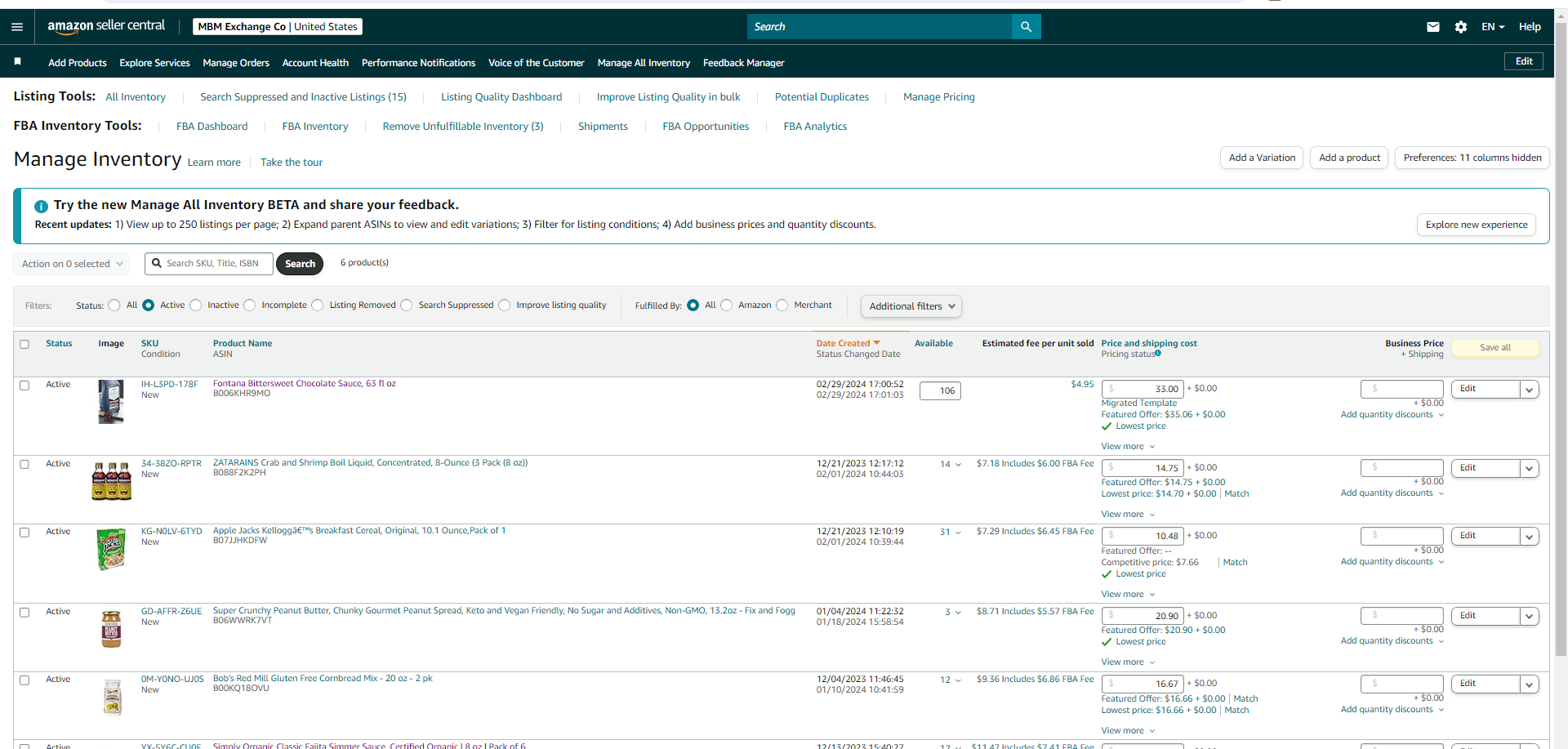Click Explore new experience button
Image resolution: width=1568 pixels, height=749 pixels.
(1477, 225)
